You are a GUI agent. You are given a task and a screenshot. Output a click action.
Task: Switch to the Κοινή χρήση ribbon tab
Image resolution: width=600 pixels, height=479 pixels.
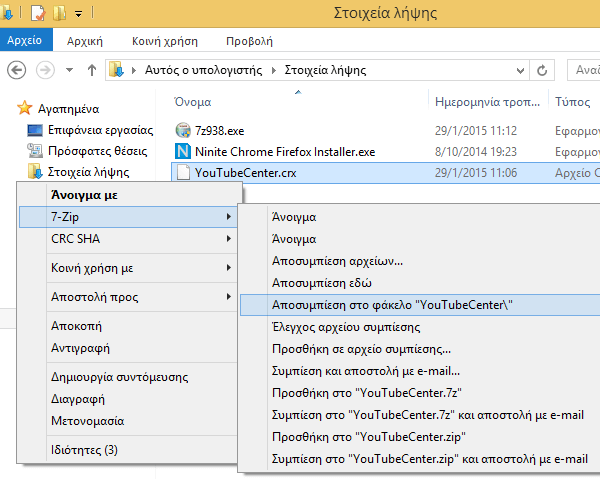165,41
